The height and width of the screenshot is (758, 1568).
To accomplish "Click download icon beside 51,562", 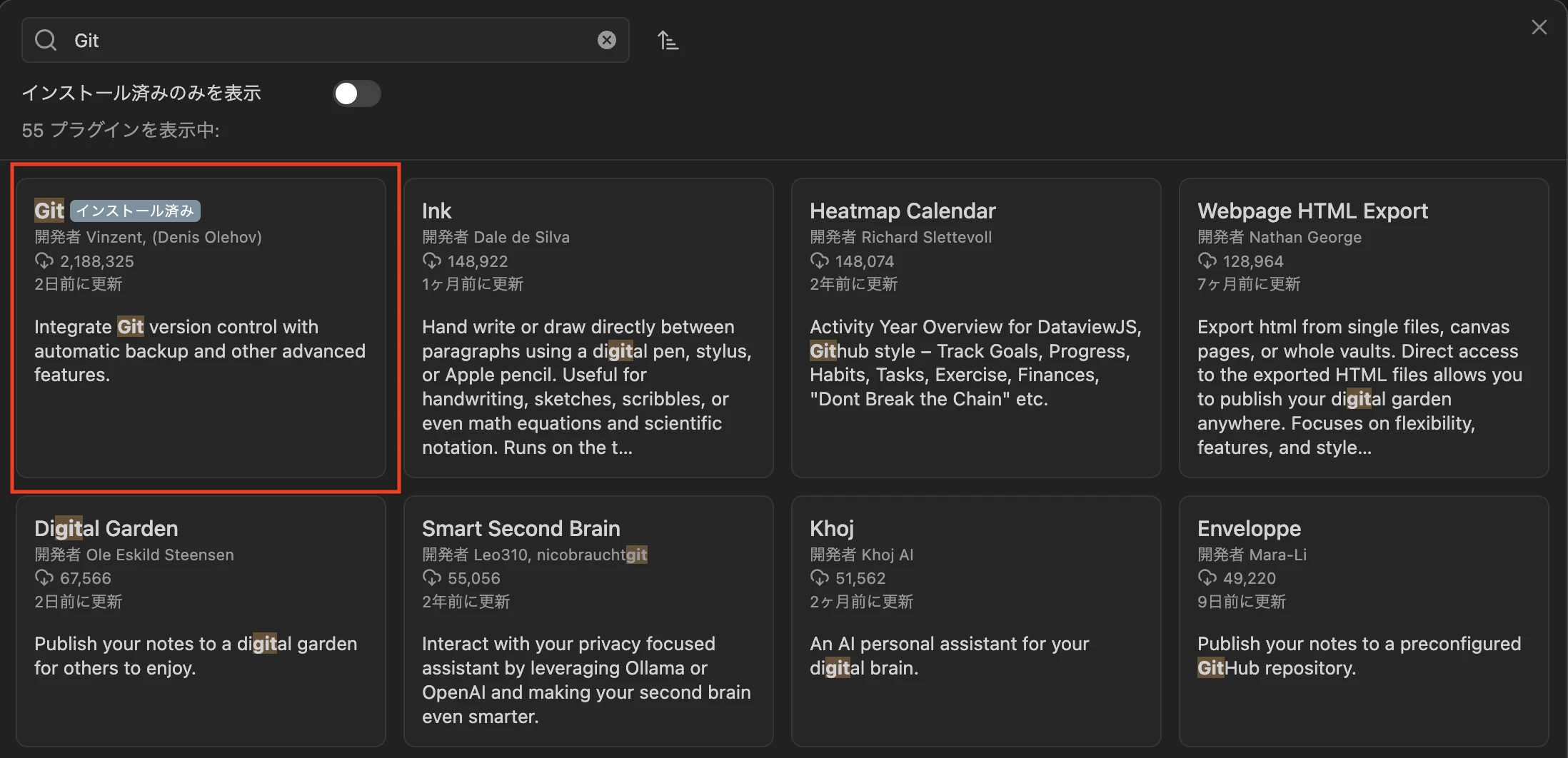I will pos(820,578).
